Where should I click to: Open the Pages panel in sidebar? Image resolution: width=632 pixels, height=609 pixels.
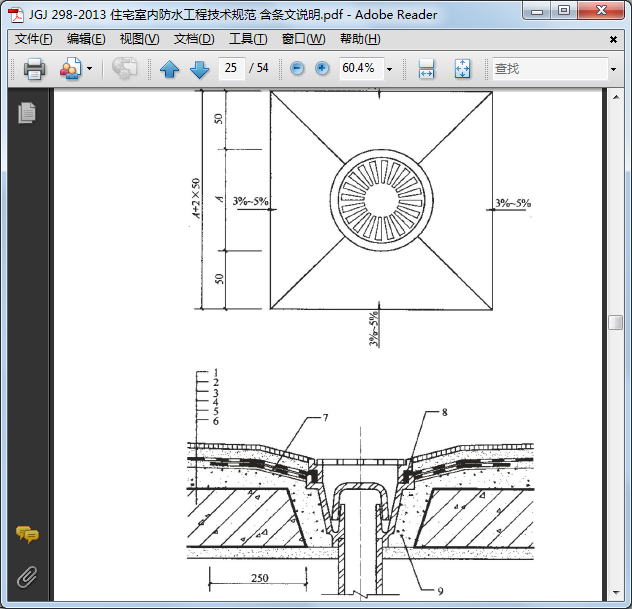click(27, 113)
